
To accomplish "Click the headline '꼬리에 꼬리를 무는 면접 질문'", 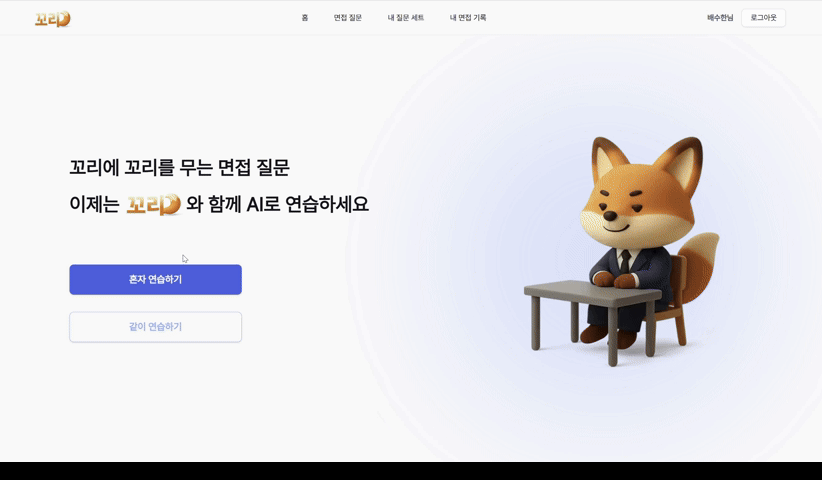I will (179, 168).
